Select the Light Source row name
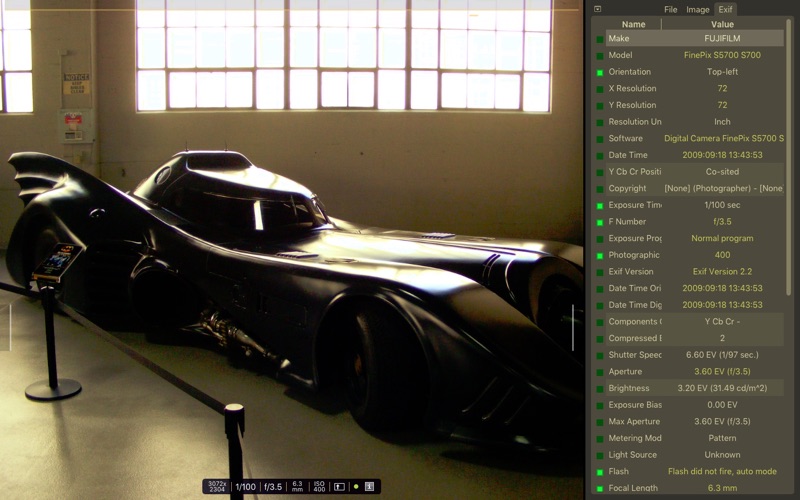 (x=632, y=455)
